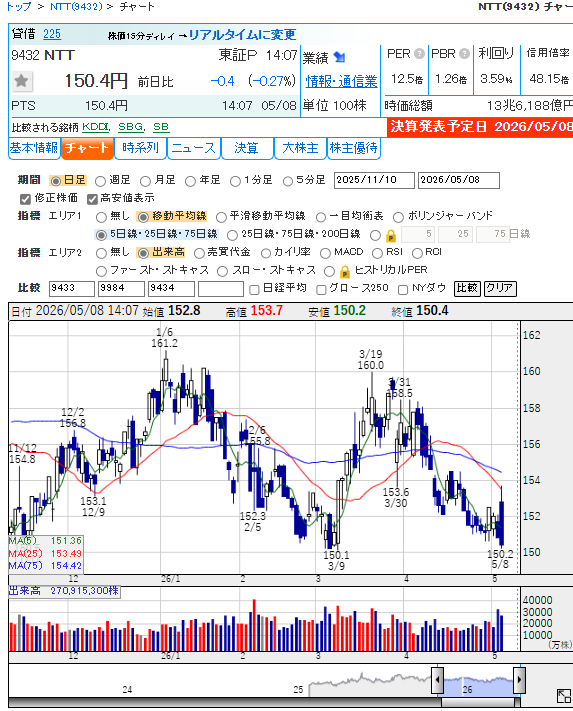Switch to the ニュース tab

tap(194, 148)
